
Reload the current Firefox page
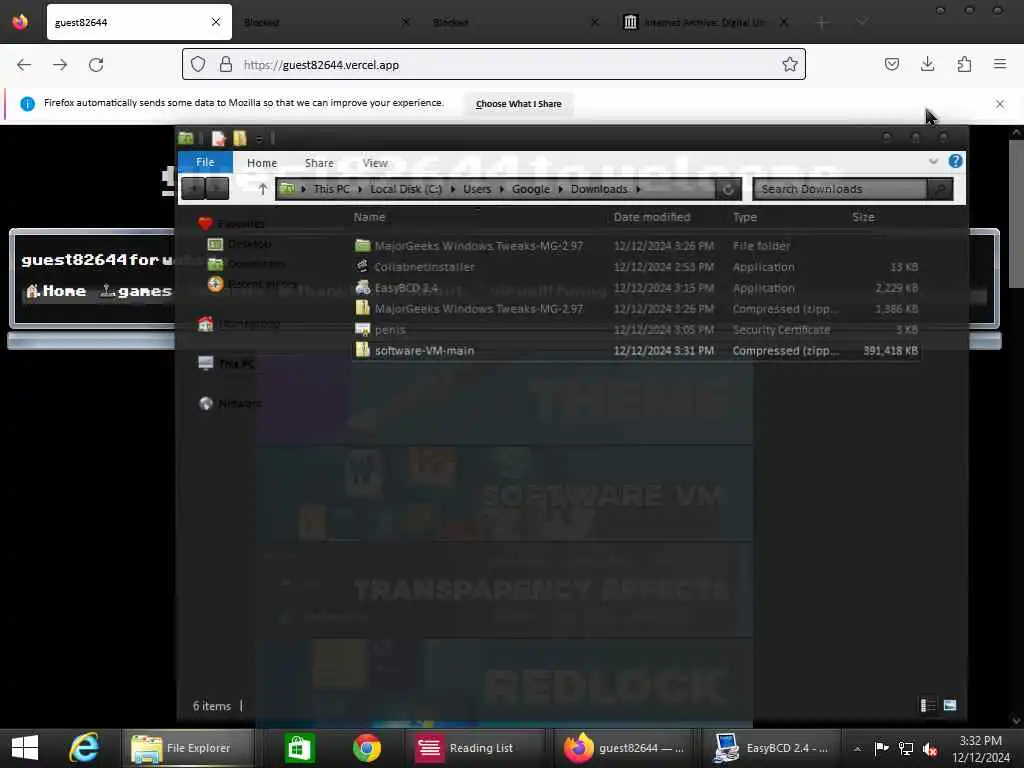tap(96, 65)
